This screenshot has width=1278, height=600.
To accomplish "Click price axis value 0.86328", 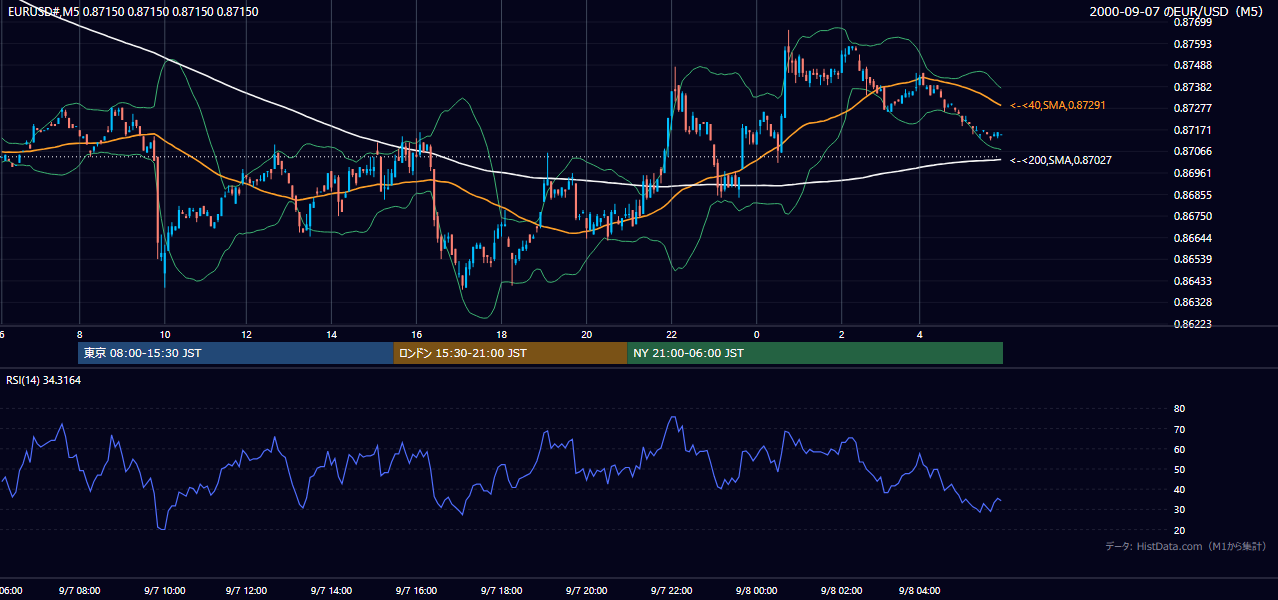I will [x=1192, y=302].
